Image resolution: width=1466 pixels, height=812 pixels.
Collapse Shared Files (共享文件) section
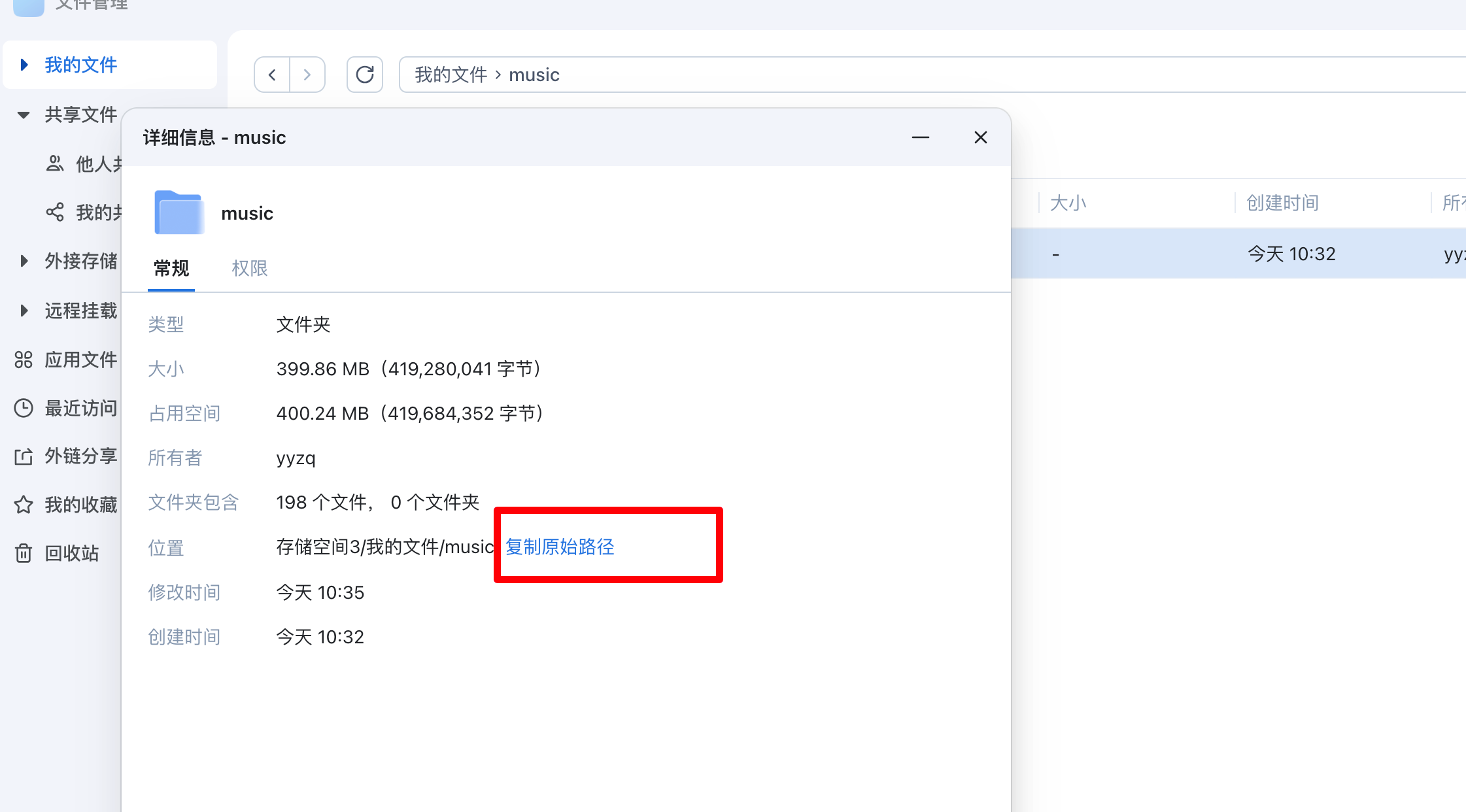click(x=24, y=115)
